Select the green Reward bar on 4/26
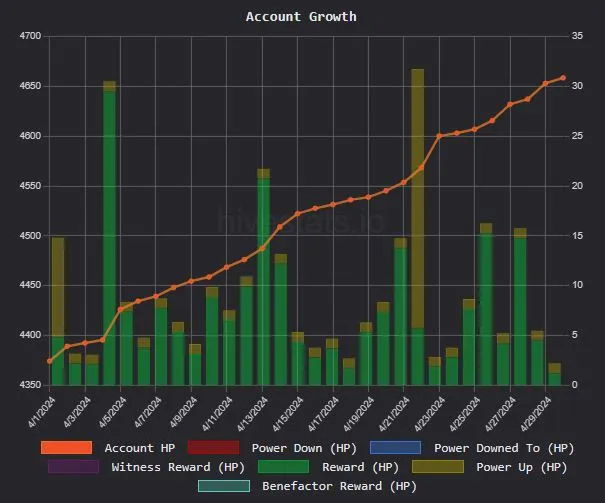 click(x=486, y=309)
